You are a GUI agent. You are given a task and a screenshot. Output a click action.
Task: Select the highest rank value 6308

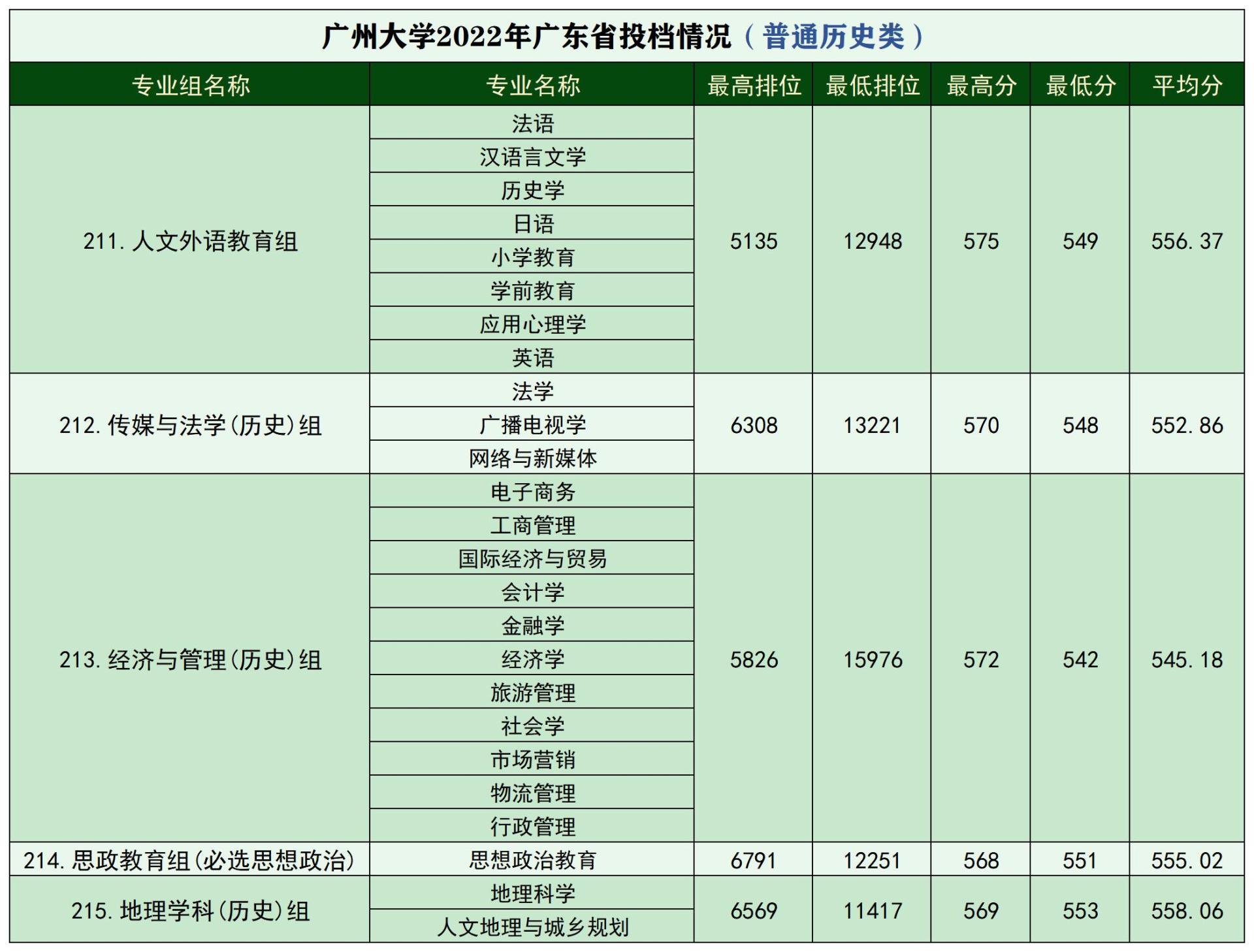point(753,425)
